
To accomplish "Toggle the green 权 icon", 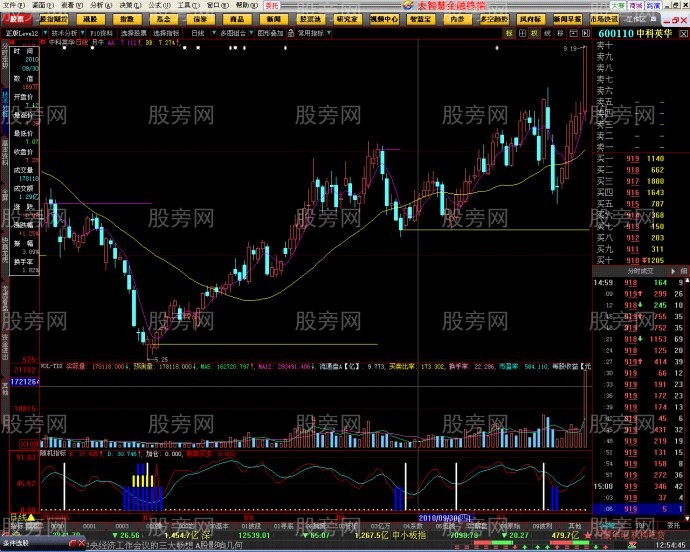I will pyautogui.click(x=535, y=33).
